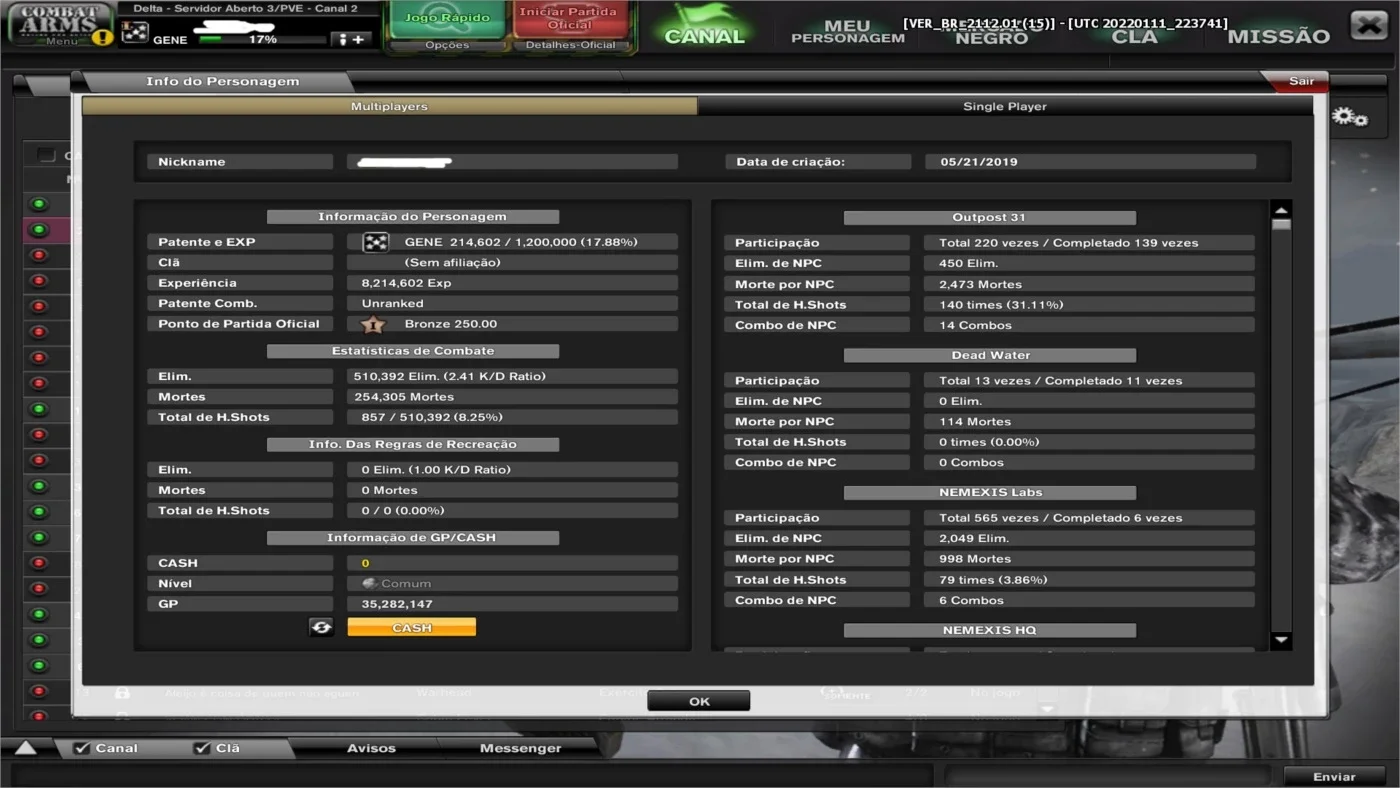Confirm with the OK button
Screen dimensions: 1400x788
pyautogui.click(x=698, y=701)
